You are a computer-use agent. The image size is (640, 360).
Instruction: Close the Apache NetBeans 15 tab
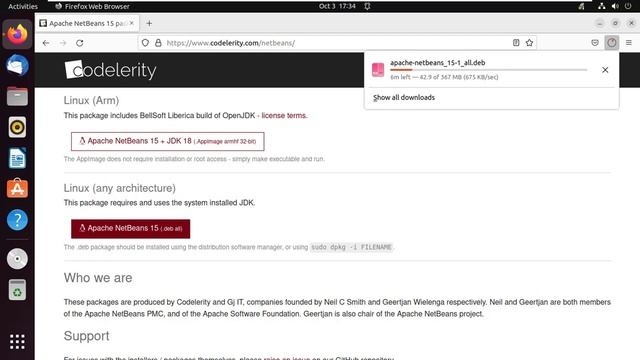131,23
